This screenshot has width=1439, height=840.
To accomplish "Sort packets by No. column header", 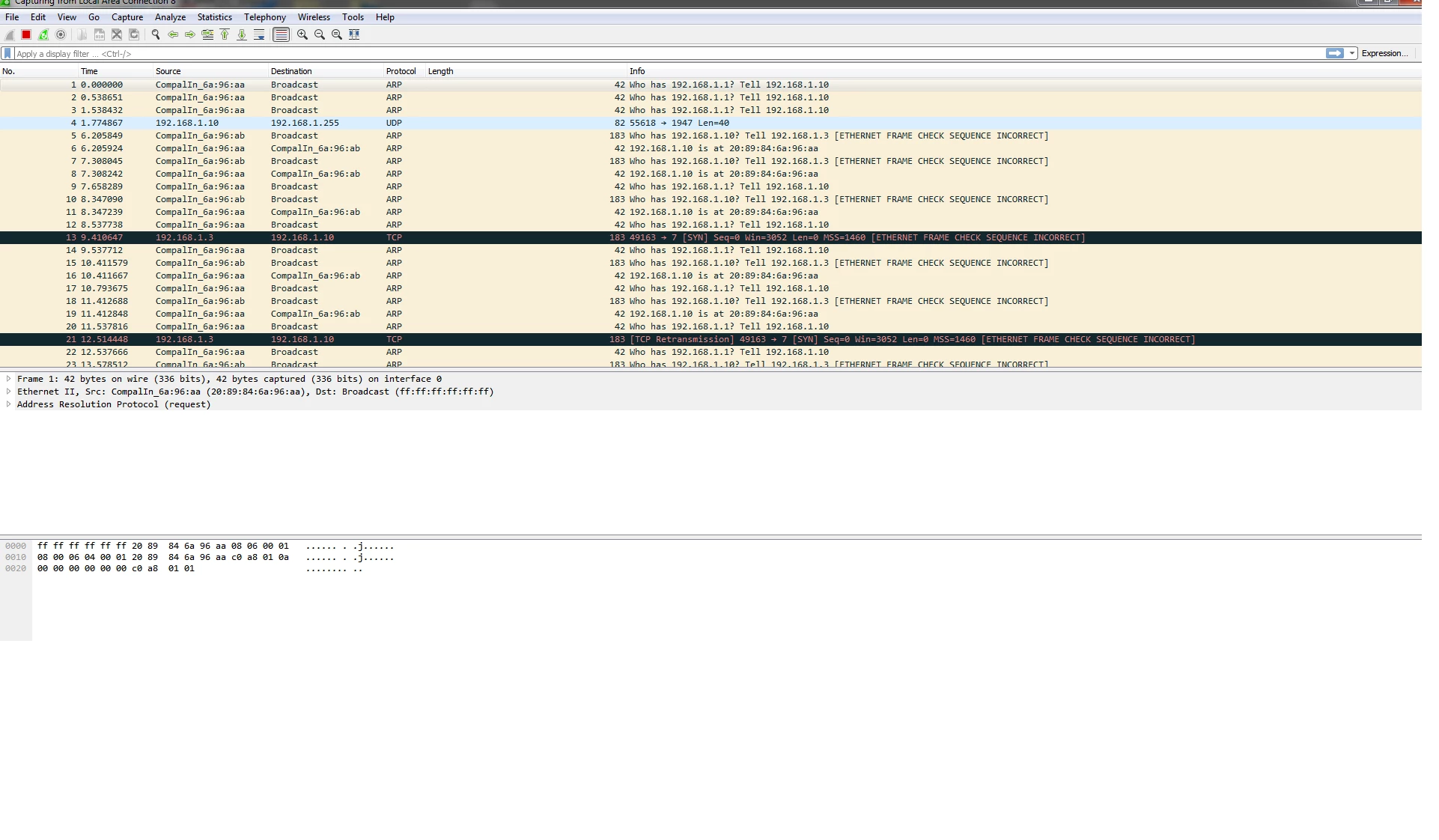I will coord(39,71).
